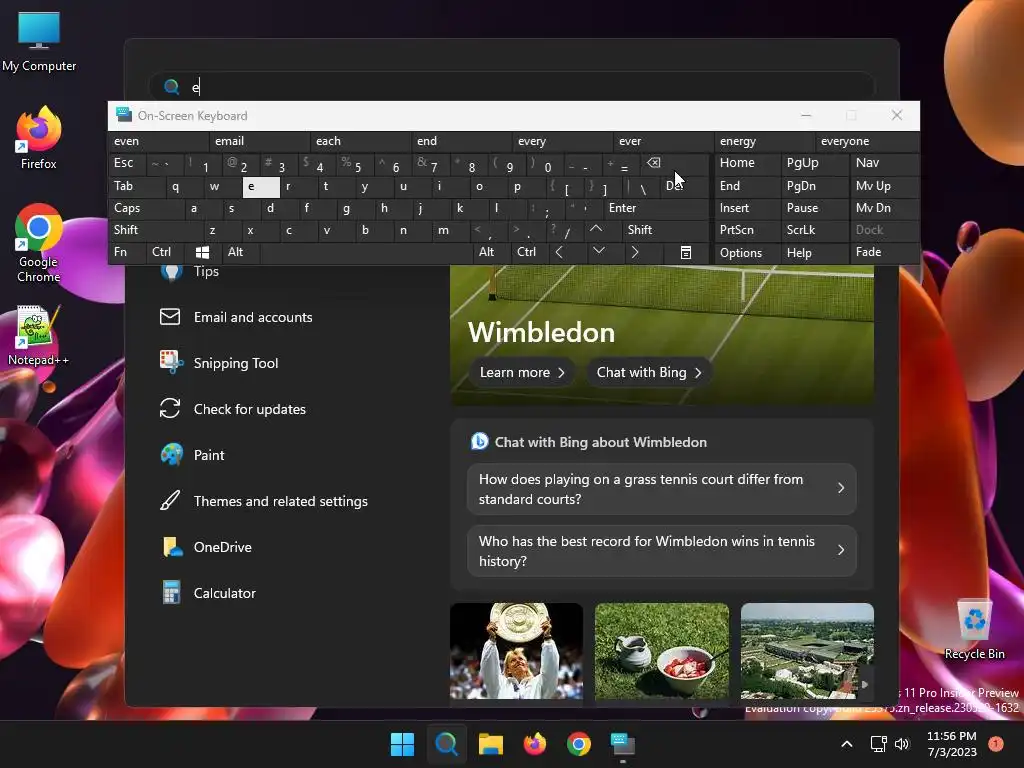This screenshot has width=1024, height=768.
Task: Click the Search icon on the taskbar
Action: click(x=447, y=744)
